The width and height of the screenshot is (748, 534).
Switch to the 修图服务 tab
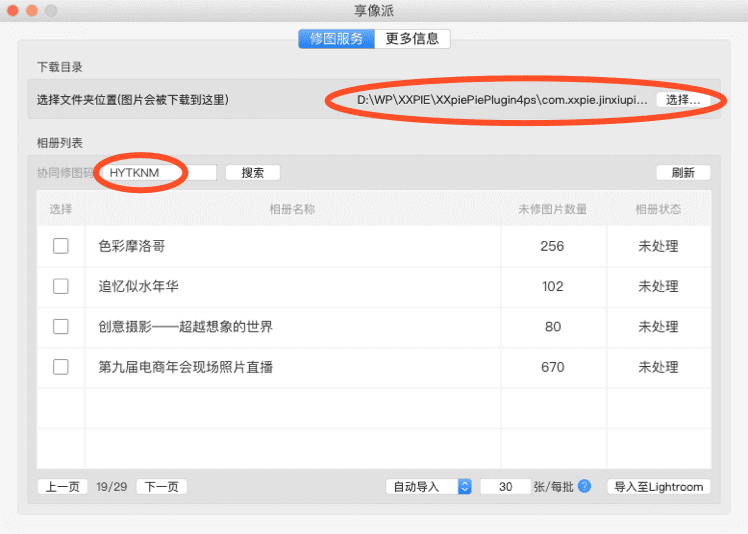pyautogui.click(x=337, y=39)
